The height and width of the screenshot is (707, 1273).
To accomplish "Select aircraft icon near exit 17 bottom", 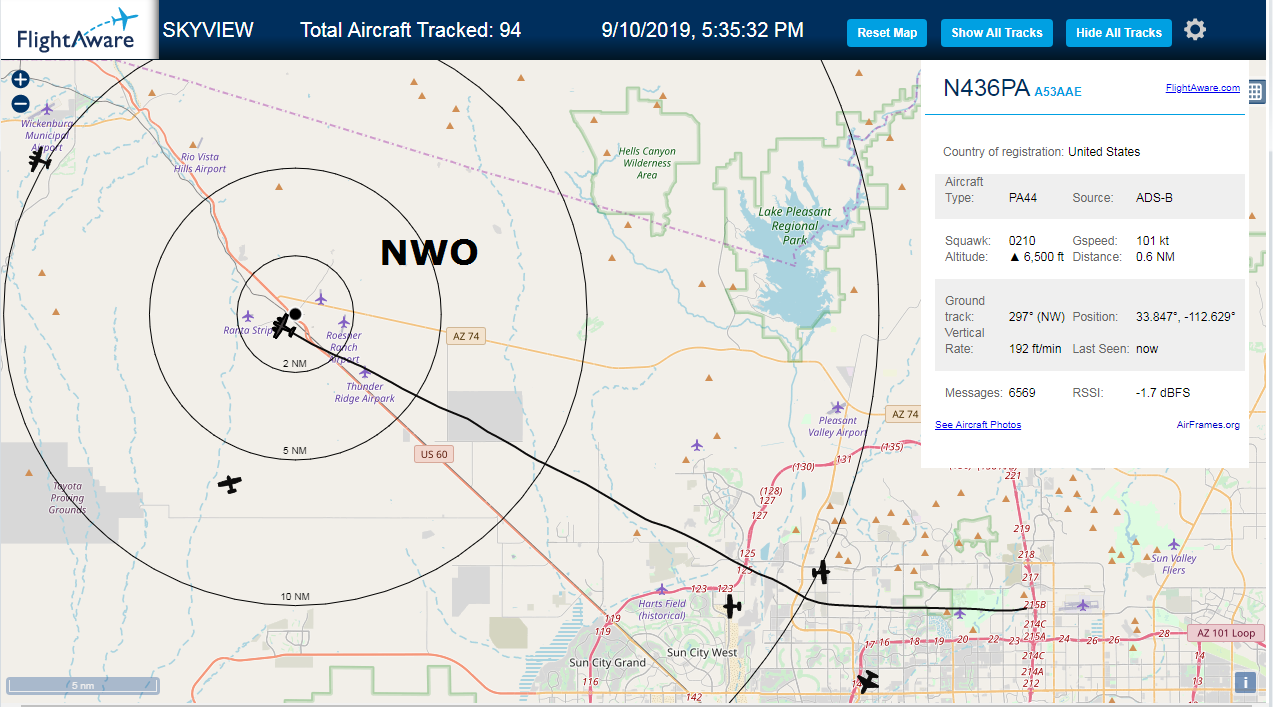I will coord(867,682).
